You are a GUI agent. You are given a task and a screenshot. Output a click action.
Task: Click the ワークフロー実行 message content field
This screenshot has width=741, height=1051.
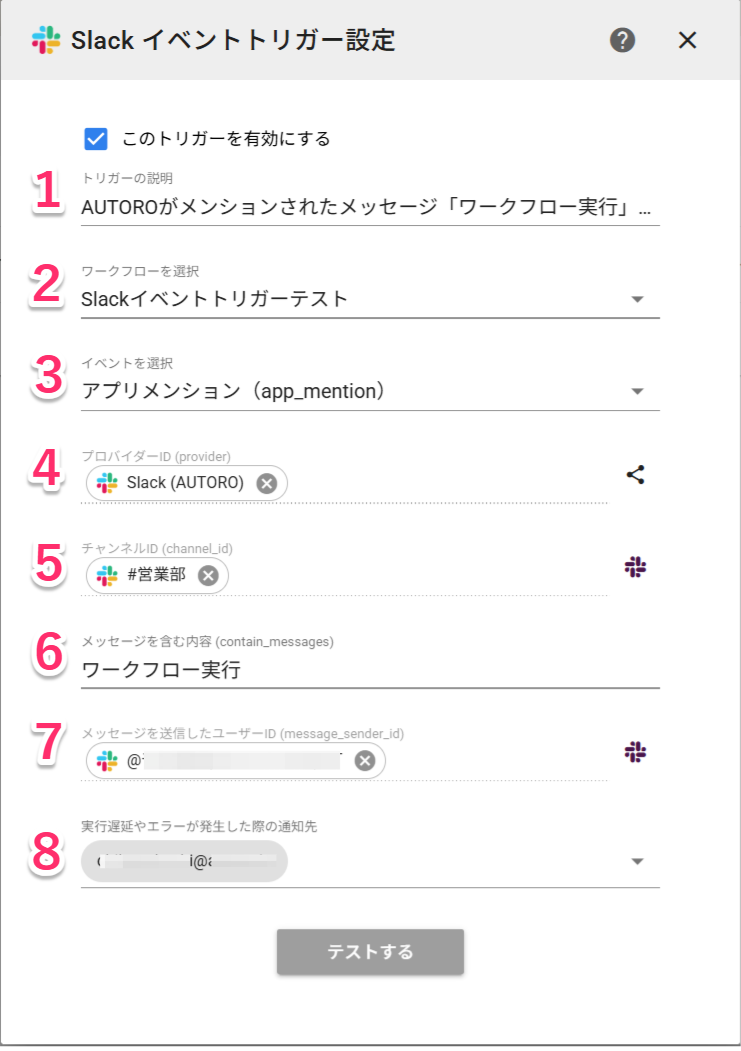click(x=369, y=670)
